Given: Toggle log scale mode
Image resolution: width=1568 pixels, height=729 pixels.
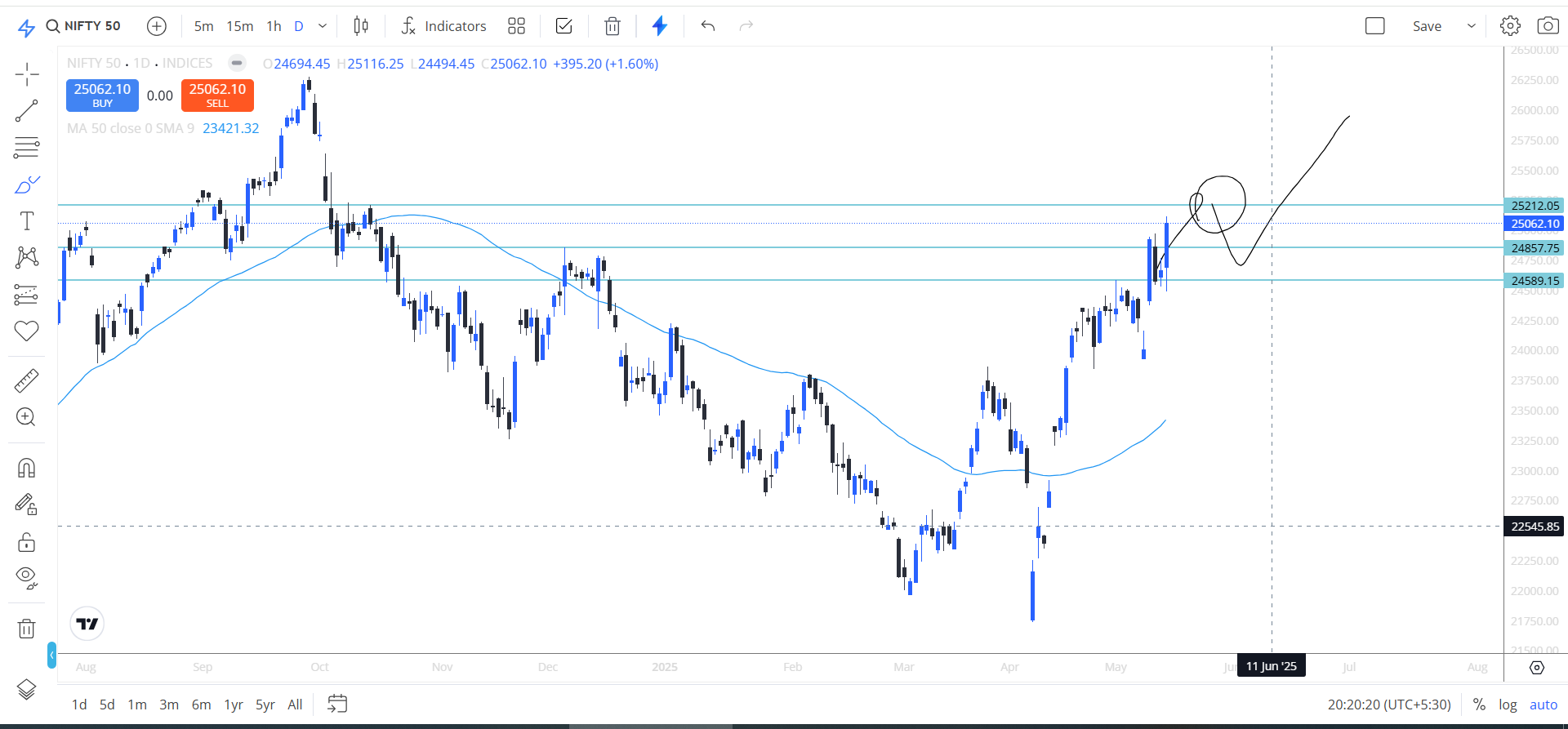Looking at the screenshot, I should (1508, 705).
